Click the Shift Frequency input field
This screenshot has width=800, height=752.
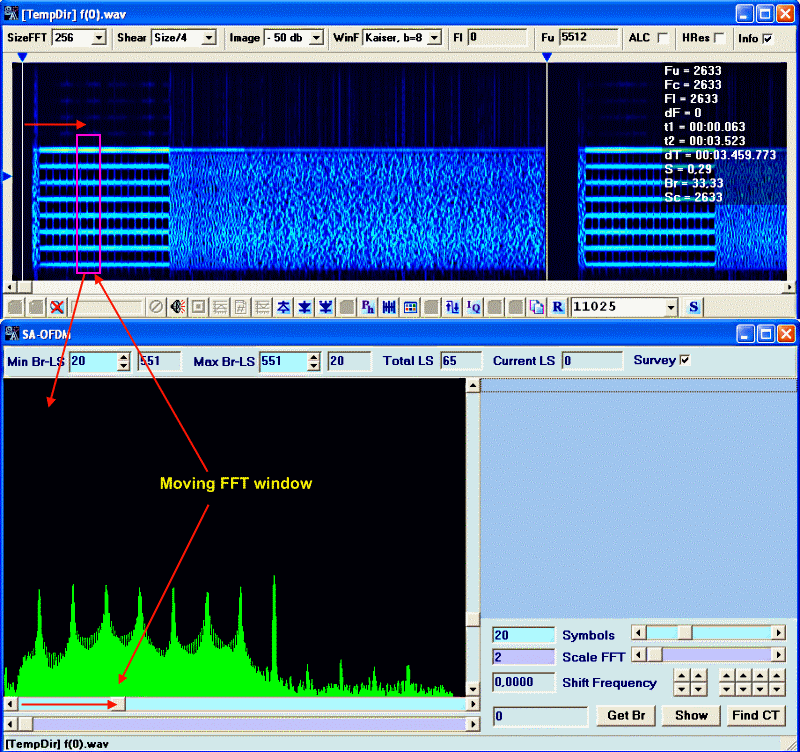tap(523, 682)
